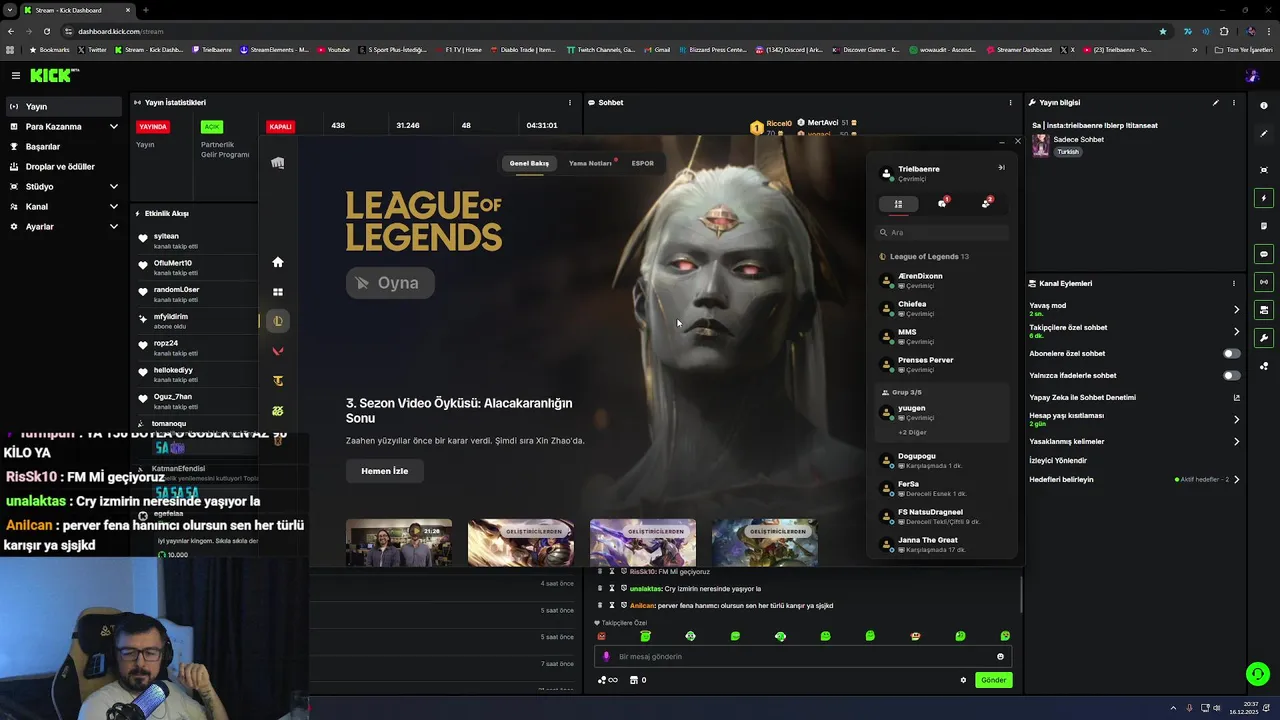The height and width of the screenshot is (720, 1280).
Task: Open Sohbet panel three-dot menu
Action: coord(1010,102)
